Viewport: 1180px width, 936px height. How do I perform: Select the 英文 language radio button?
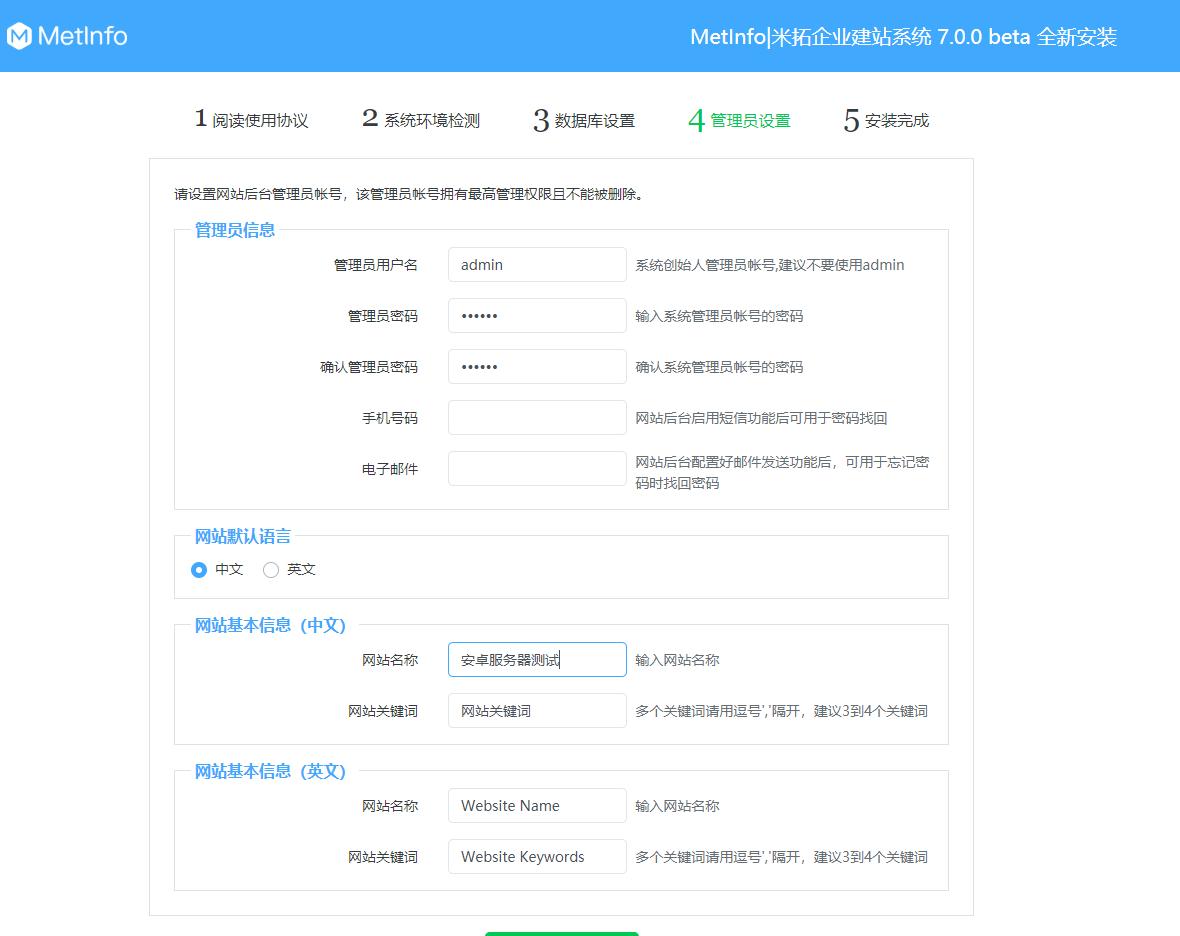tap(270, 569)
